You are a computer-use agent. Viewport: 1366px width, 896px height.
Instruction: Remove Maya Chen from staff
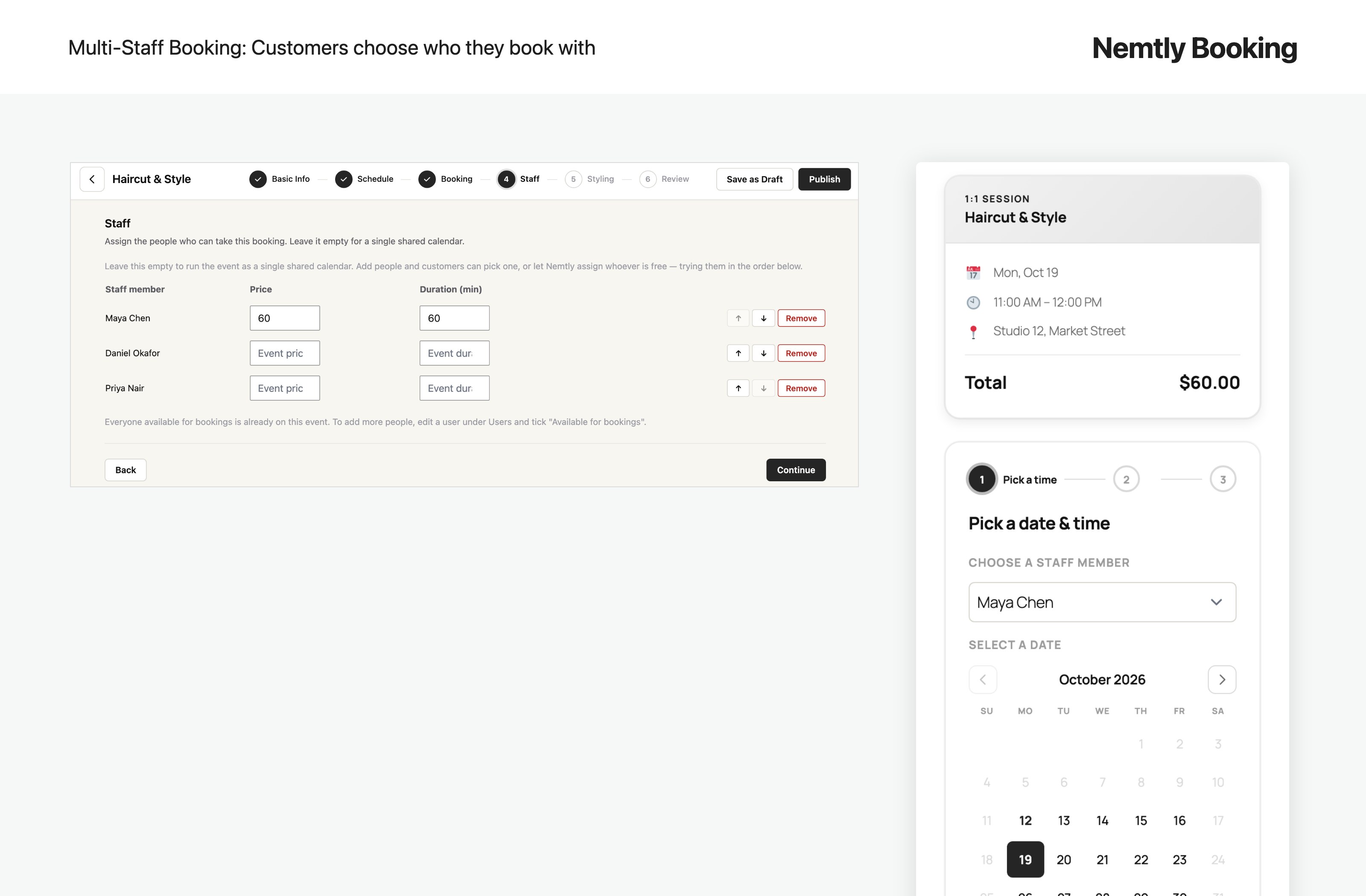click(x=801, y=318)
